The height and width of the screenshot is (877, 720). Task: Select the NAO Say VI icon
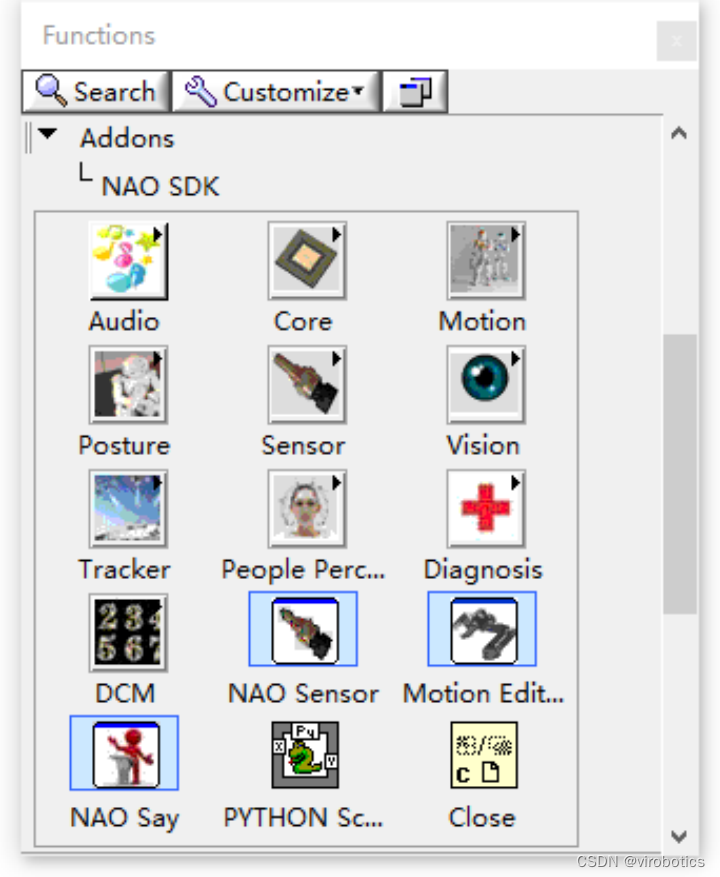(125, 753)
